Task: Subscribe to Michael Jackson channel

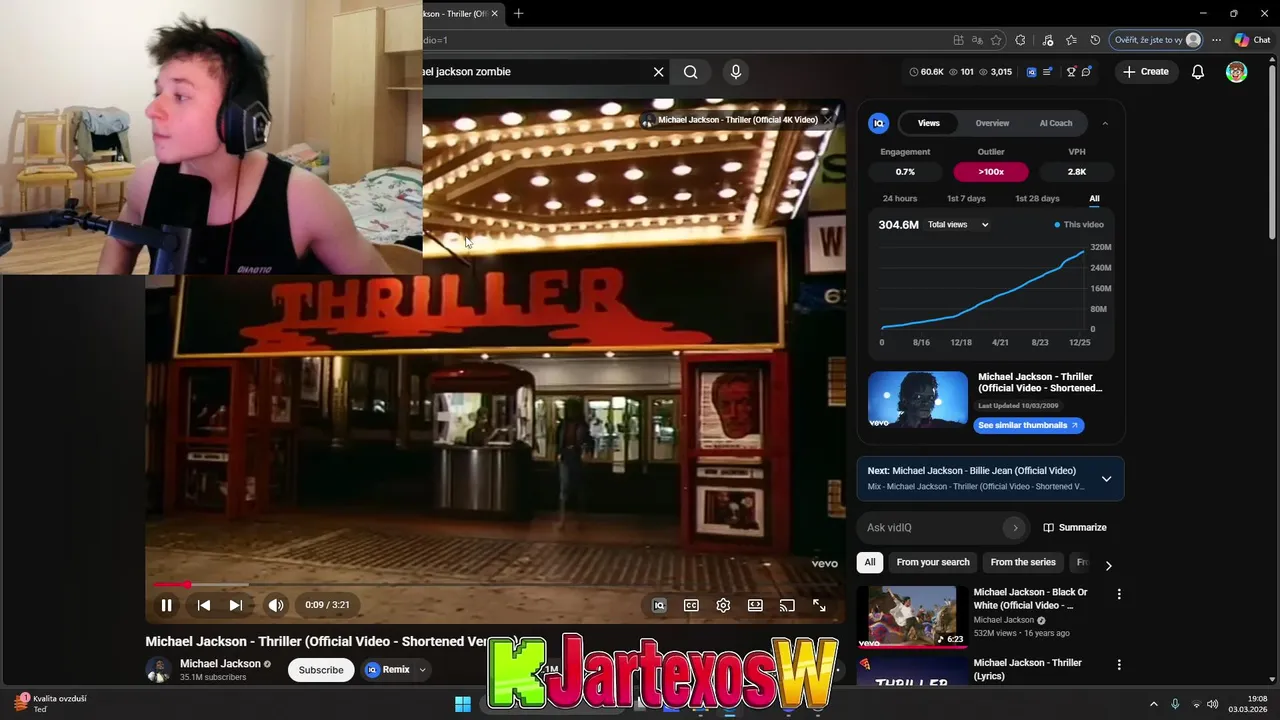Action: coord(321,670)
